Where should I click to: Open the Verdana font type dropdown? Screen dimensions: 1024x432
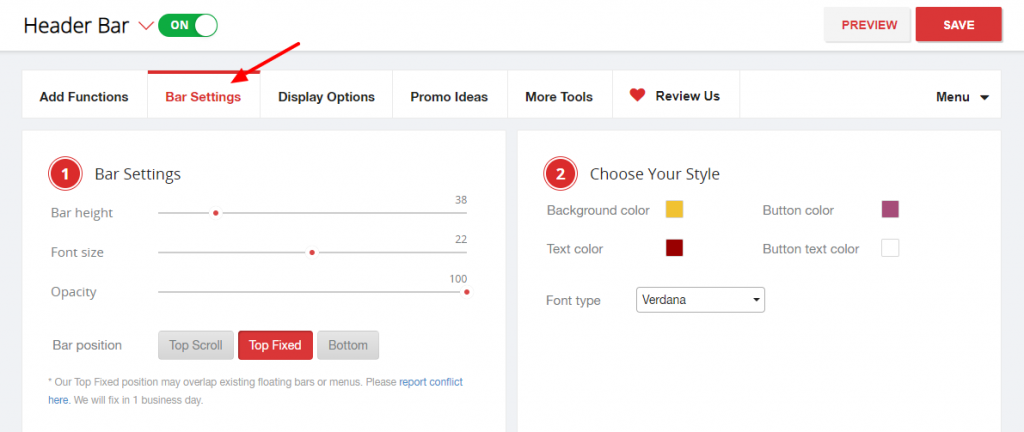700,300
